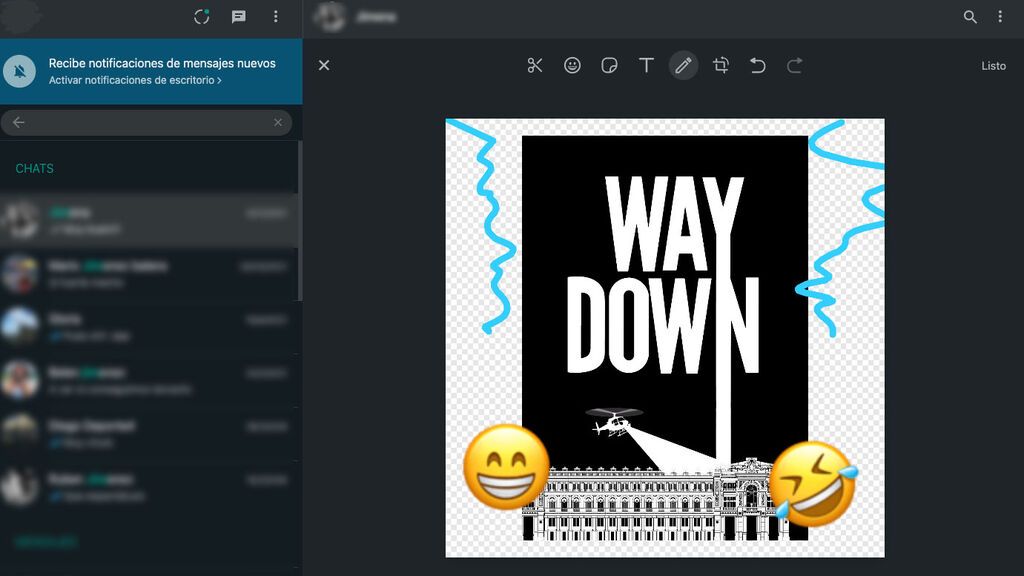The width and height of the screenshot is (1024, 576).
Task: Open the Diego chat row
Action: [149, 434]
